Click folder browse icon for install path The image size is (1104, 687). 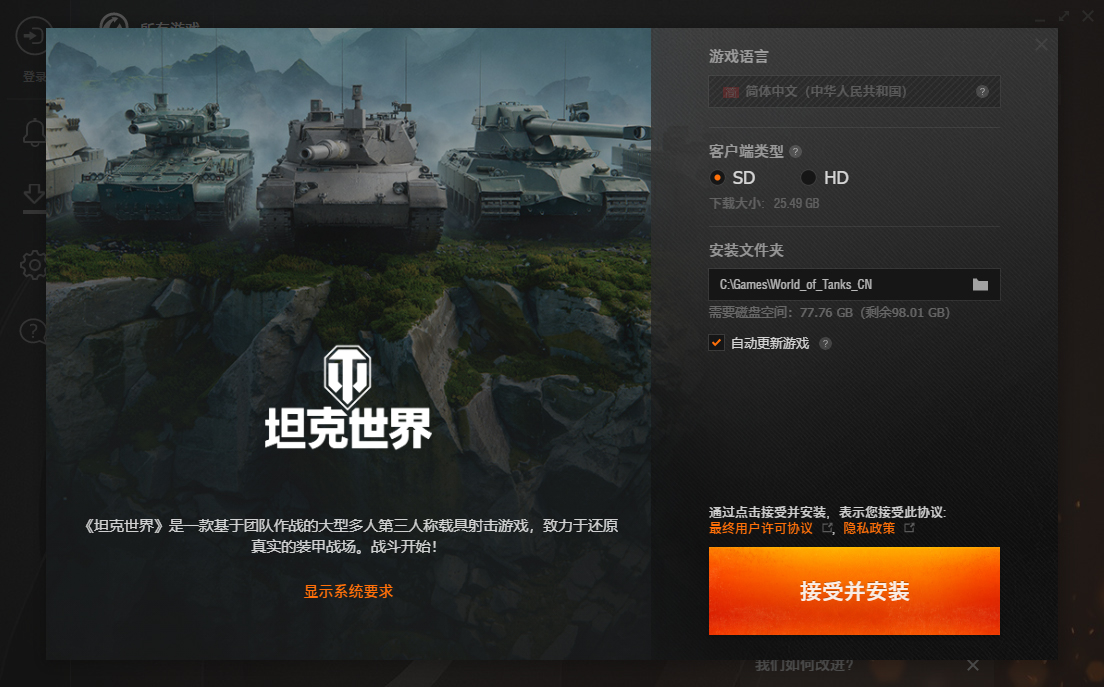(980, 284)
